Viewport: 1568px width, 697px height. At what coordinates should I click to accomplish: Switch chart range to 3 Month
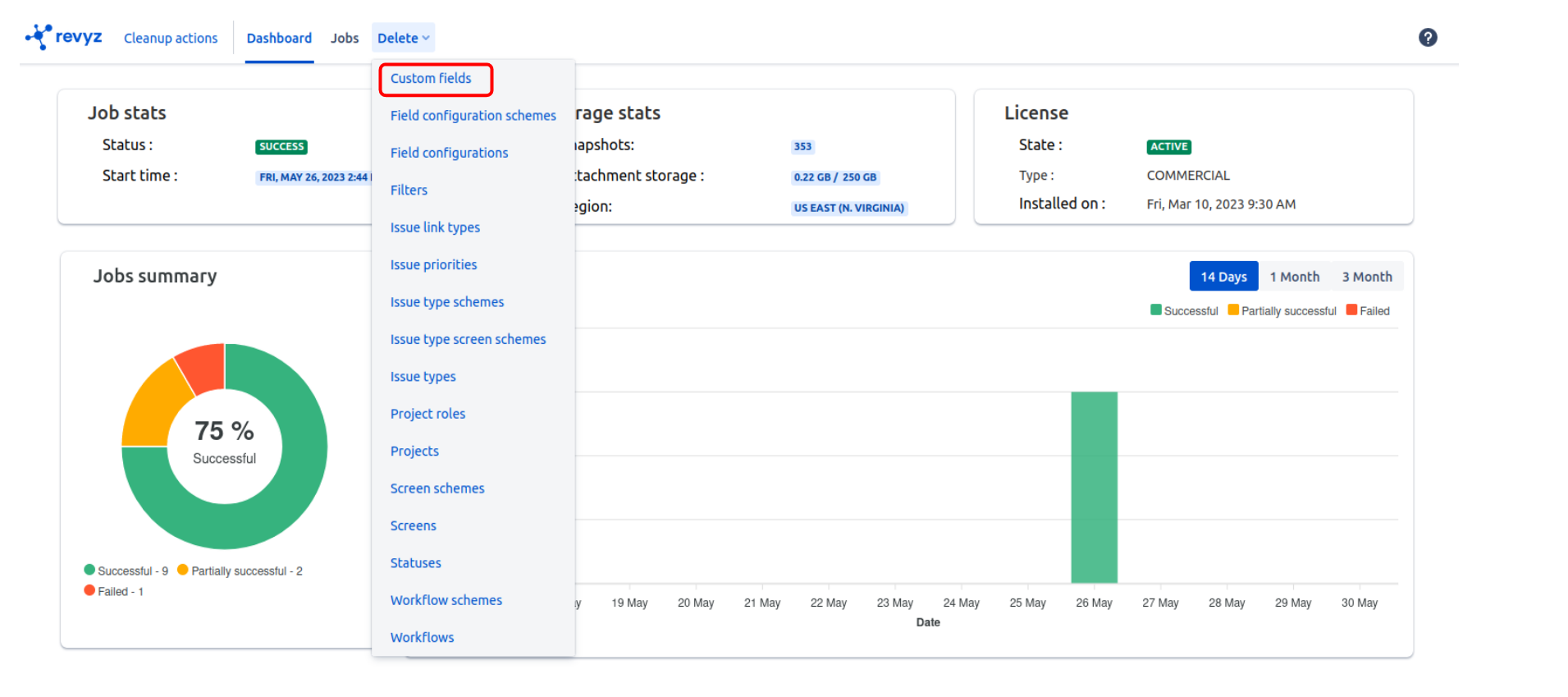[x=1366, y=277]
